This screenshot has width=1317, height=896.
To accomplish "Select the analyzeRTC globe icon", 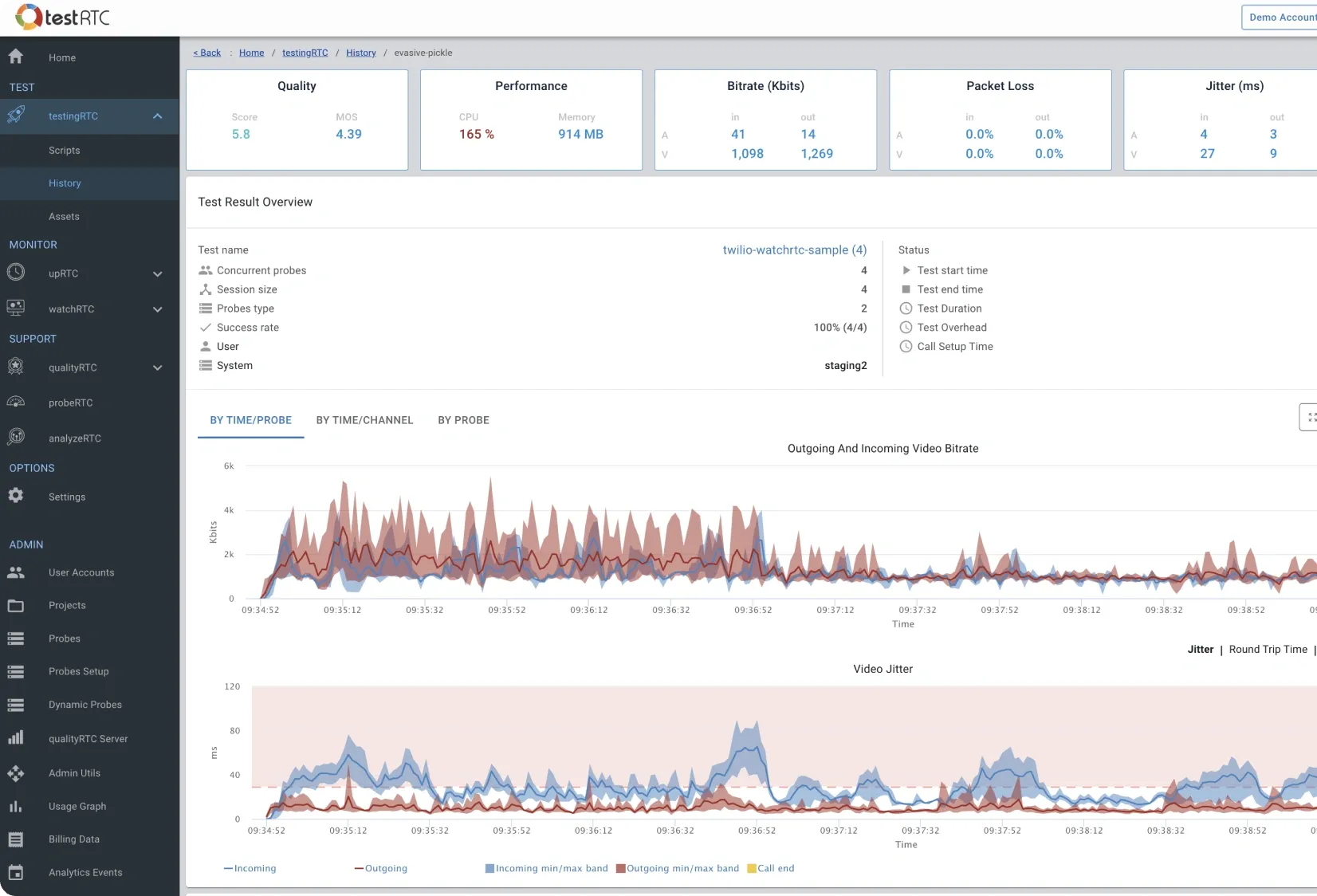I will 16,436.
